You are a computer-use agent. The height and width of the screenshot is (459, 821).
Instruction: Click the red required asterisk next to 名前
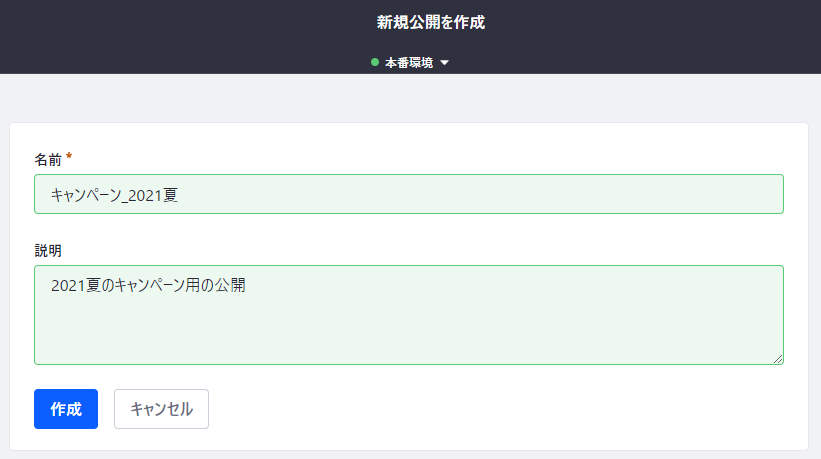[x=69, y=158]
